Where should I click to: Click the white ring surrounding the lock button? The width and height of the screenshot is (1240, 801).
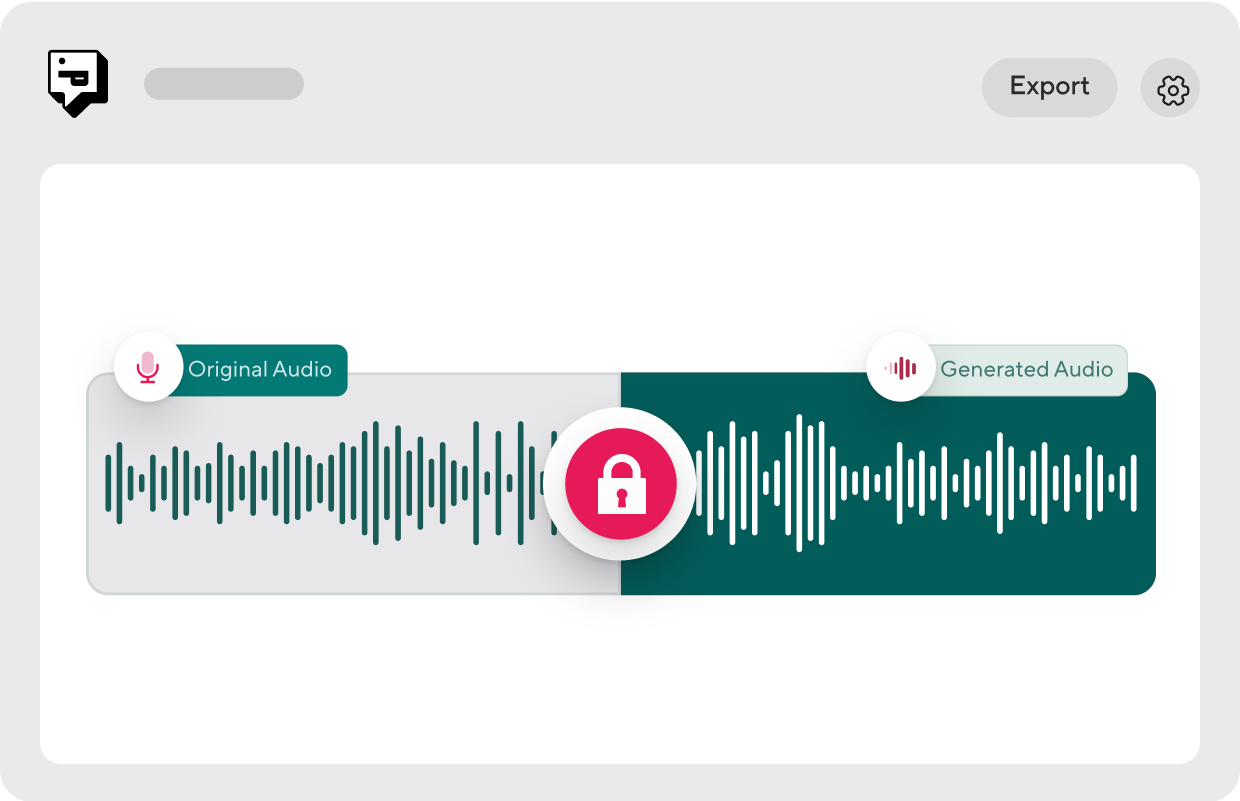point(621,418)
